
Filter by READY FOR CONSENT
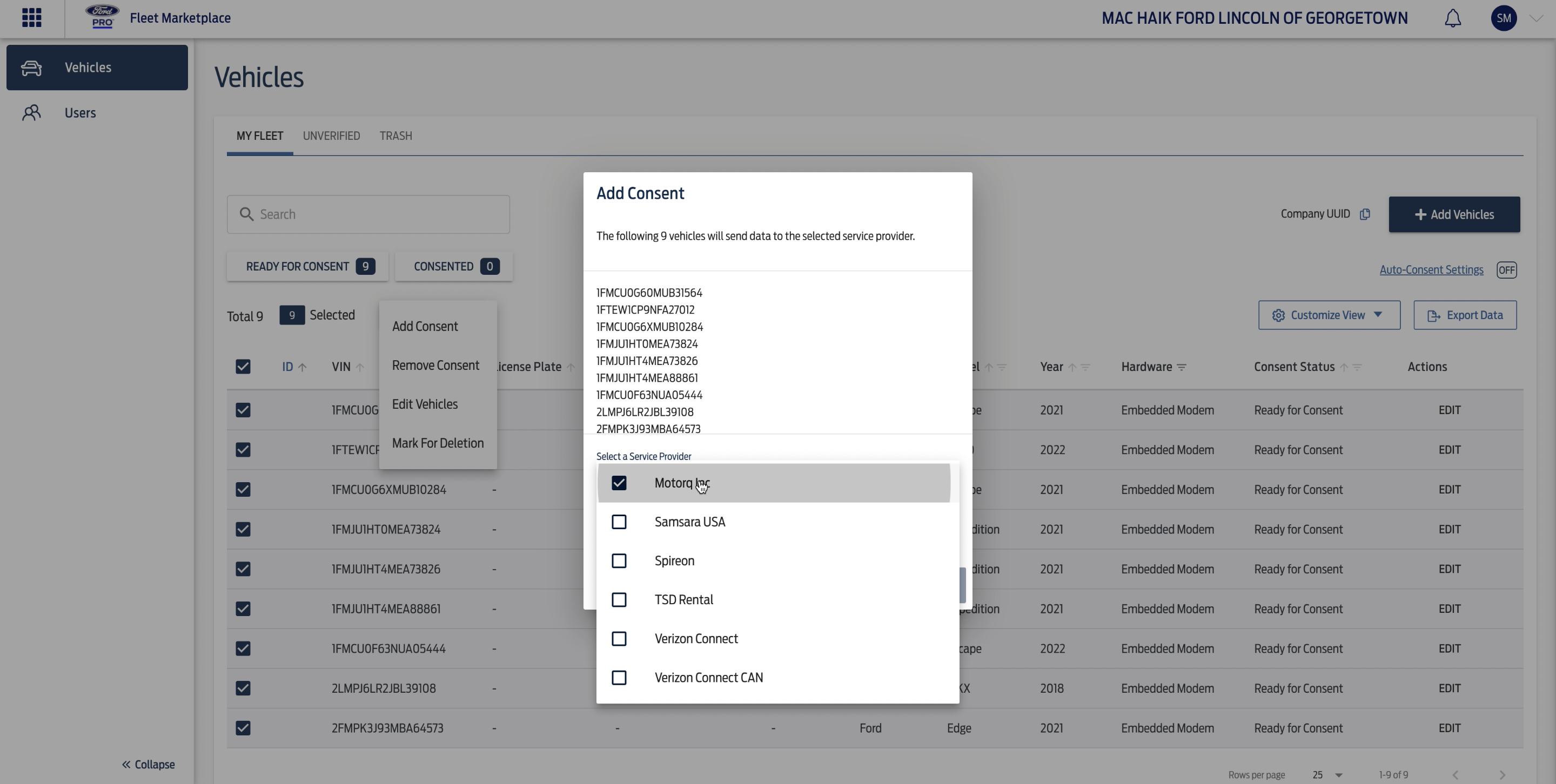coord(307,266)
